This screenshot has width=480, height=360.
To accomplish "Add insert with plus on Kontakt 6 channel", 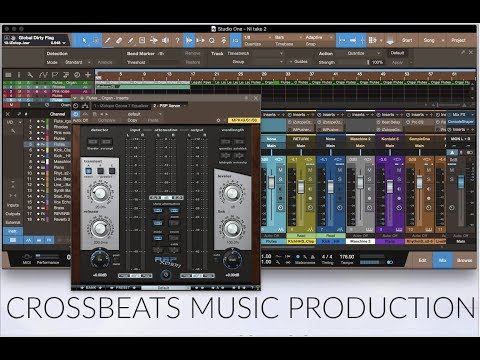I will [402, 115].
